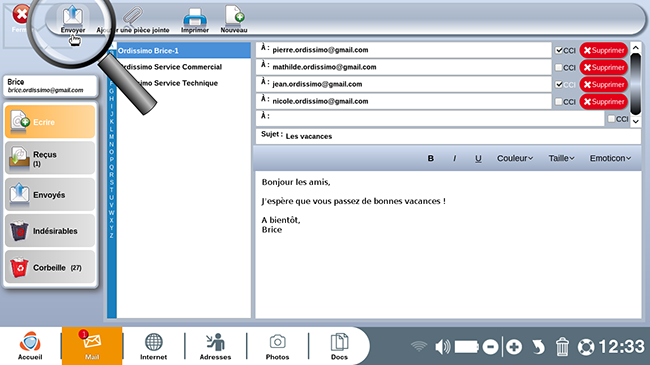This screenshot has height=365, width=650.
Task: Toggle italic formatting I
Action: [454, 158]
